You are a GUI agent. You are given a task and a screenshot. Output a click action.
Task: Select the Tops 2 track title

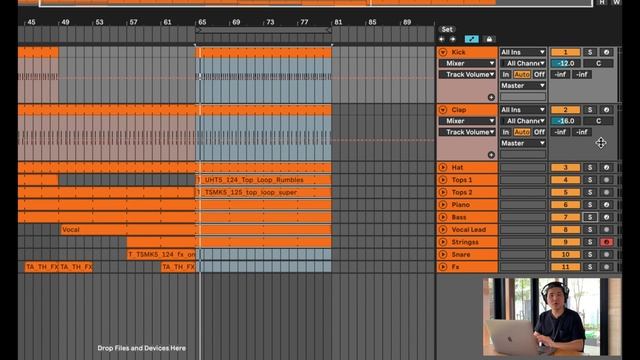tap(462, 192)
